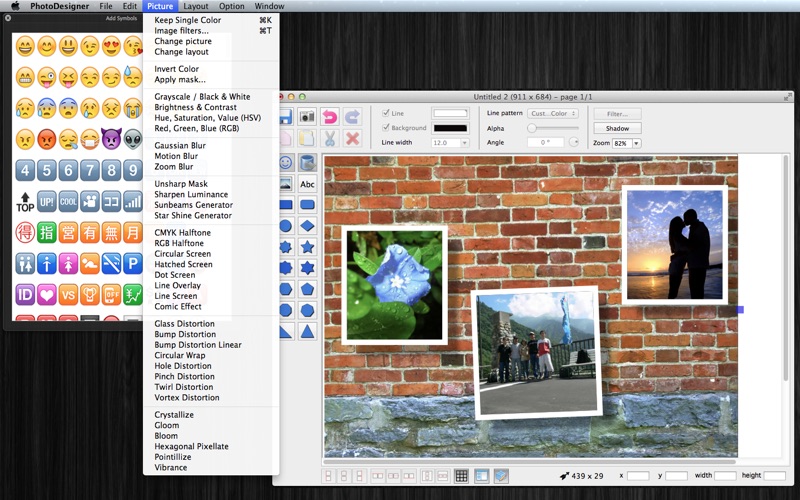
Task: Click the blue panel view icon at bottom
Action: pos(482,476)
